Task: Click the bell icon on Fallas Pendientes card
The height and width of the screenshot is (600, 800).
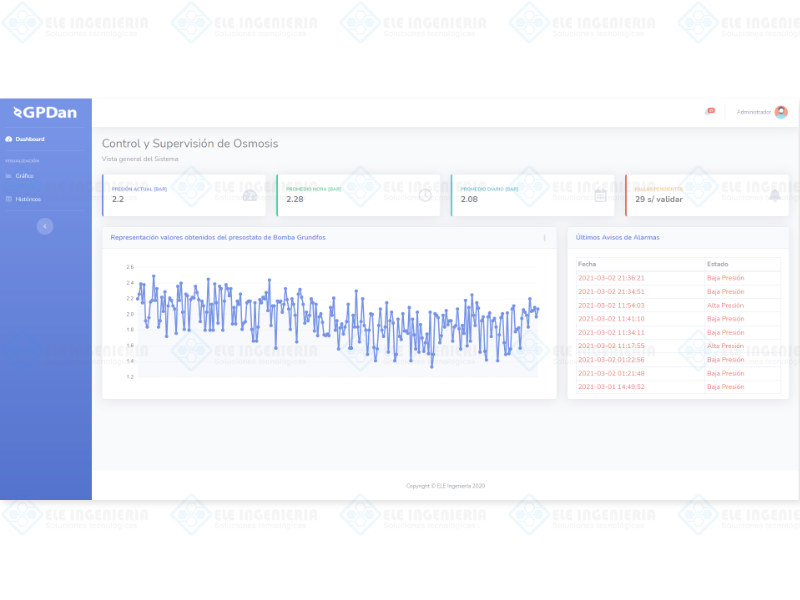Action: (775, 195)
